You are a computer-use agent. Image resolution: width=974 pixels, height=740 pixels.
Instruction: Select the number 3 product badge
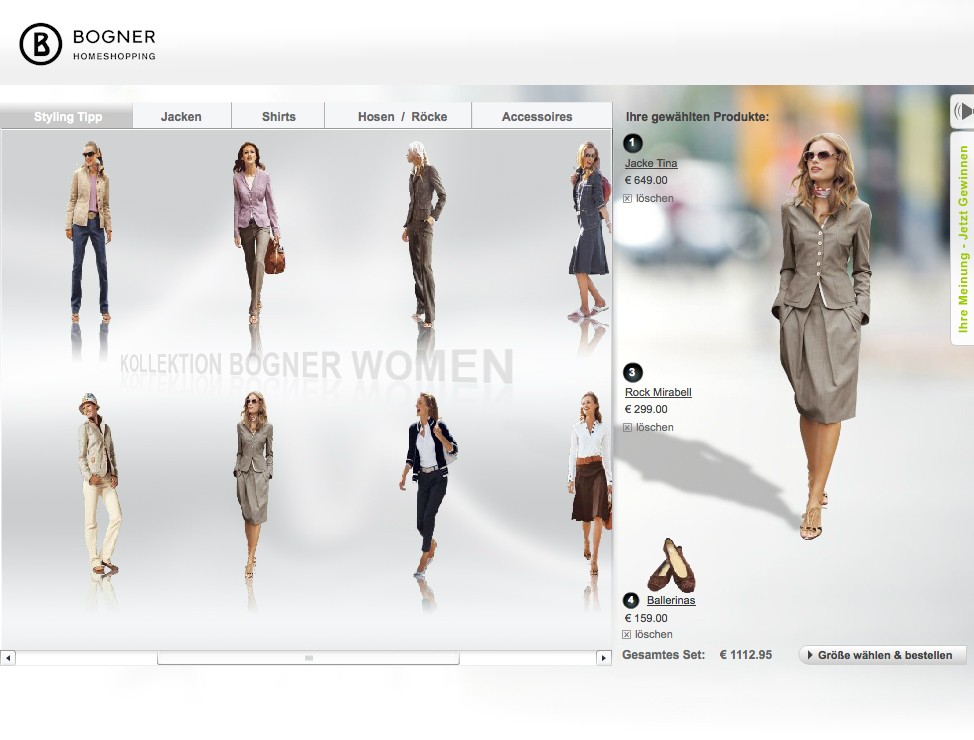pyautogui.click(x=632, y=372)
